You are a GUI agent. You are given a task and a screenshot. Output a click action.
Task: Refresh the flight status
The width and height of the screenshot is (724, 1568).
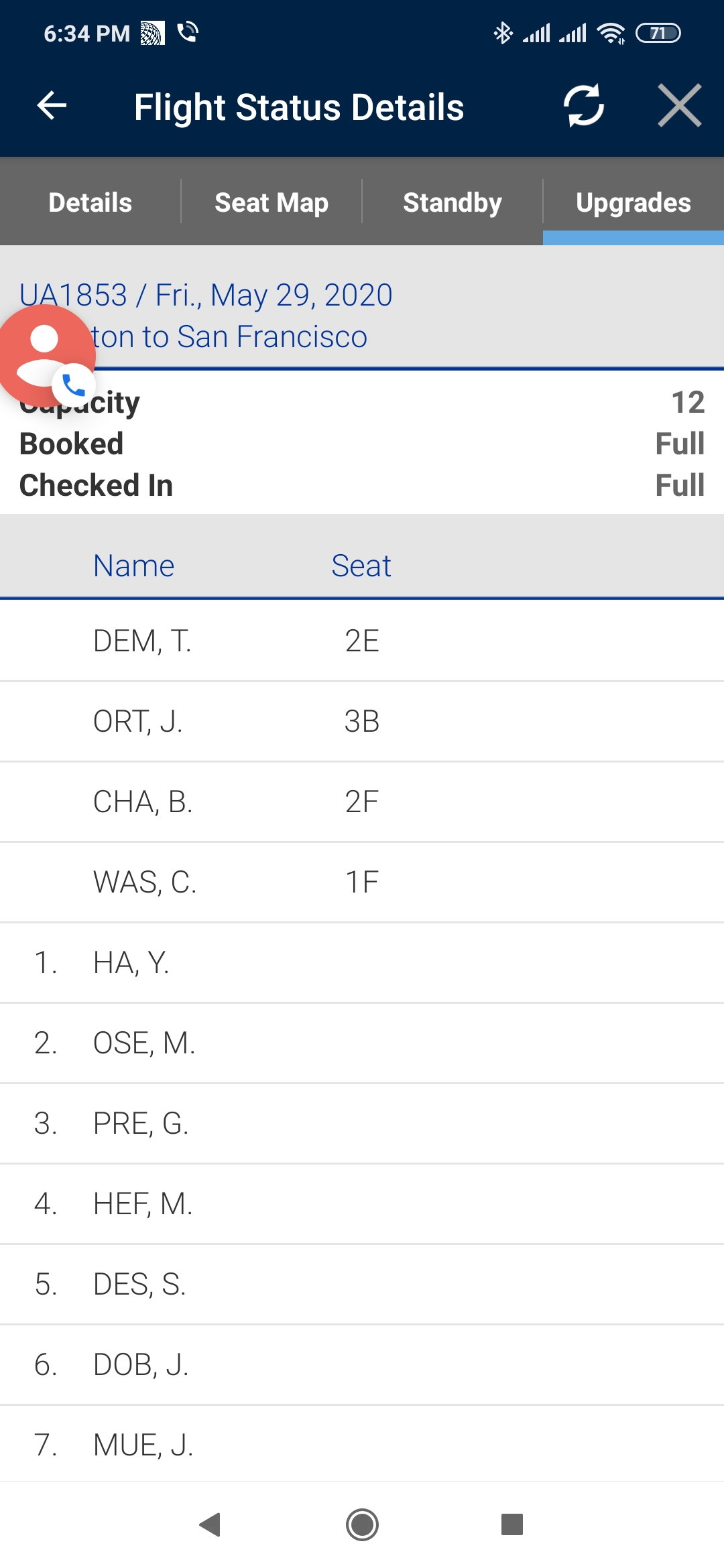583,106
